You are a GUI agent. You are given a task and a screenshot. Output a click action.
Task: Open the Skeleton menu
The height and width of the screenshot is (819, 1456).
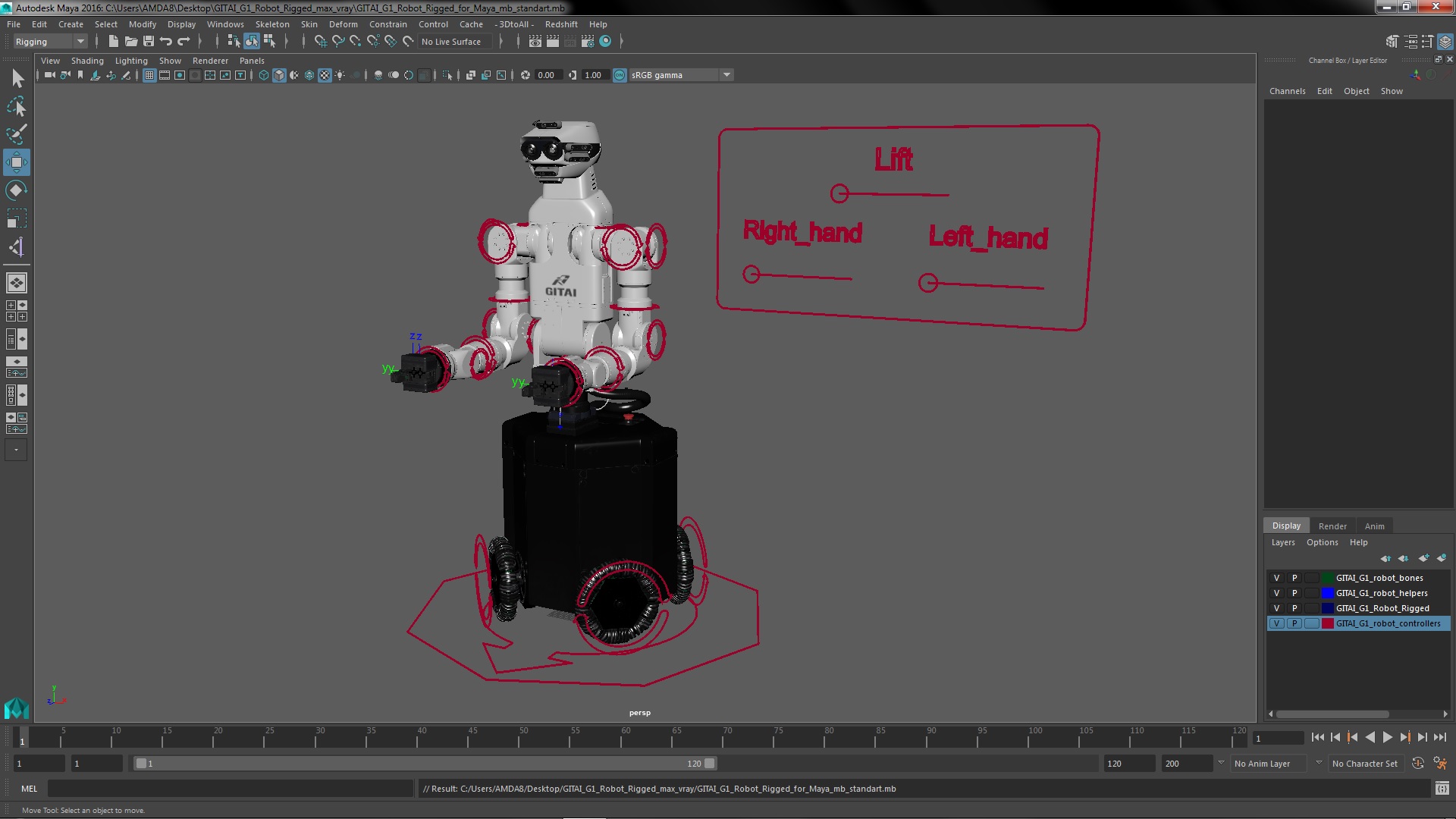[x=272, y=24]
